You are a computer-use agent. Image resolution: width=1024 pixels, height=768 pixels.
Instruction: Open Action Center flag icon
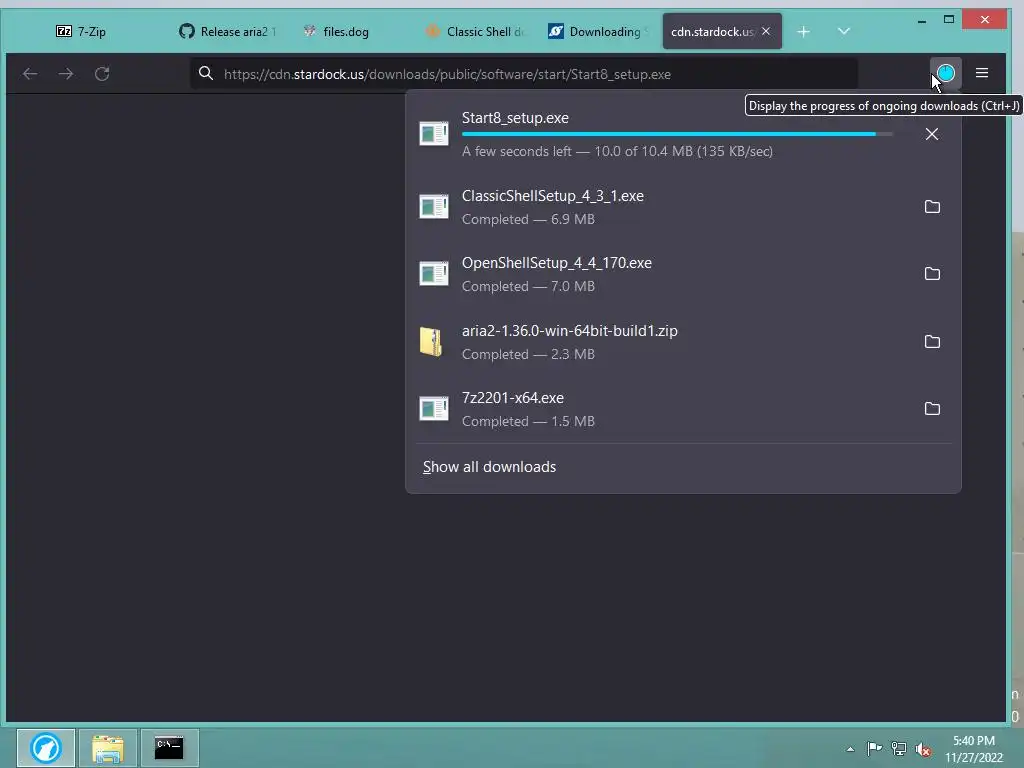[x=874, y=748]
